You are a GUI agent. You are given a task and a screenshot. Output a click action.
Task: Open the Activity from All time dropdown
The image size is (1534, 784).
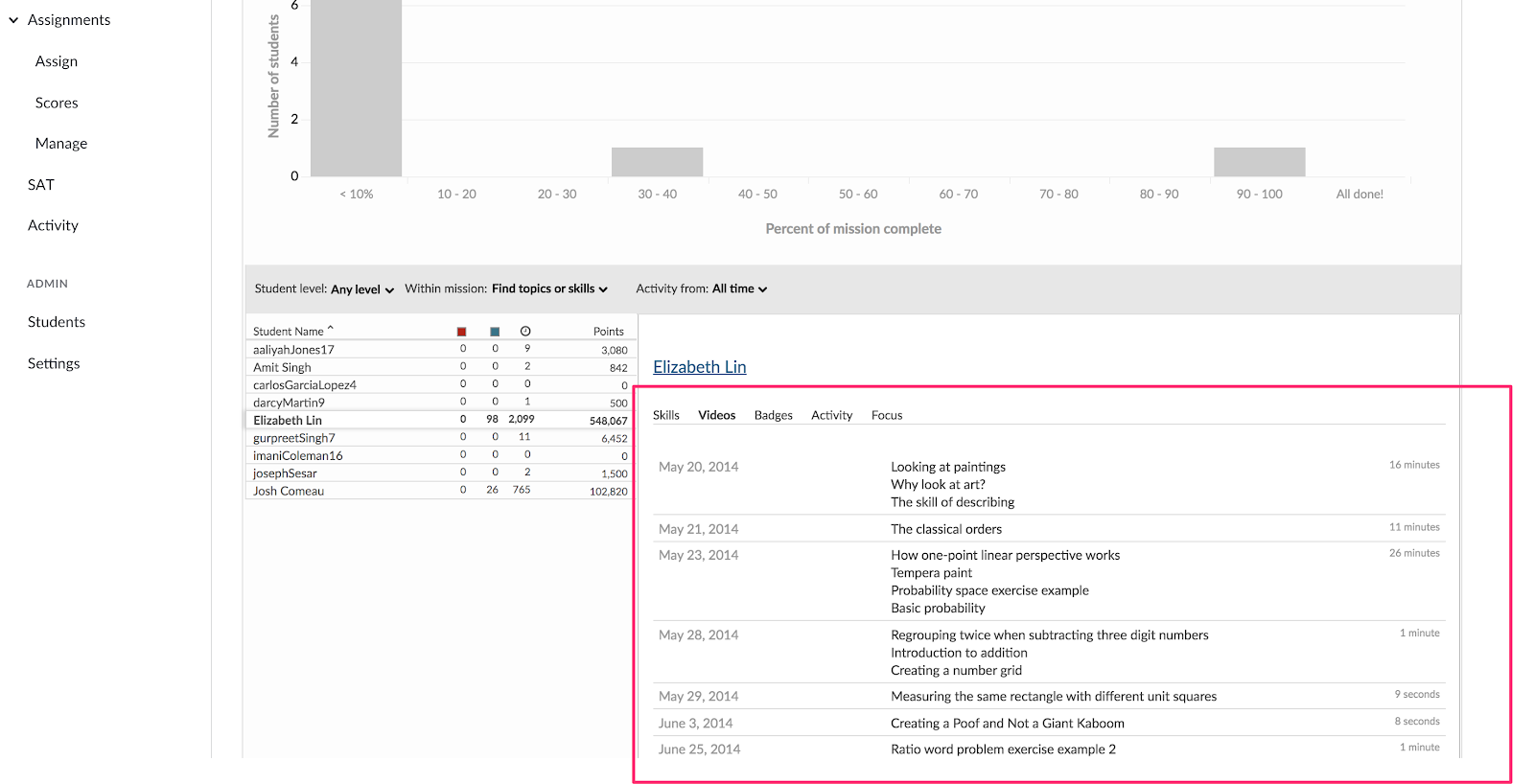pyautogui.click(x=738, y=288)
